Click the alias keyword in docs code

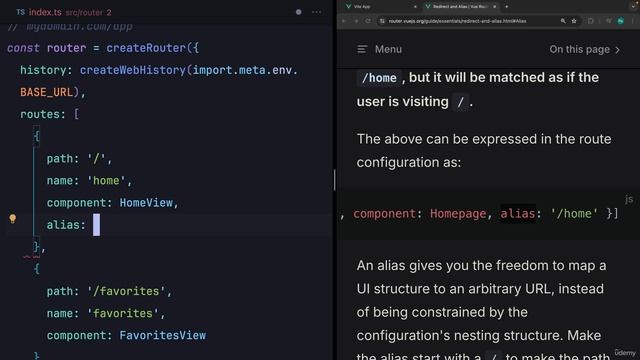[x=518, y=213]
